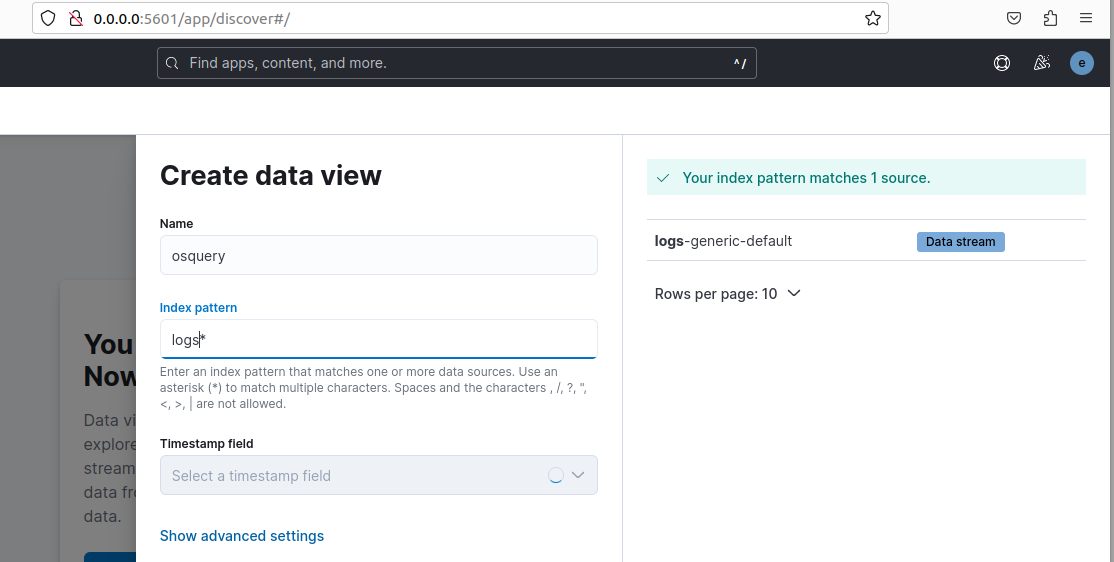The image size is (1114, 562).
Task: Click the insecure connection lock icon
Action: point(75,18)
